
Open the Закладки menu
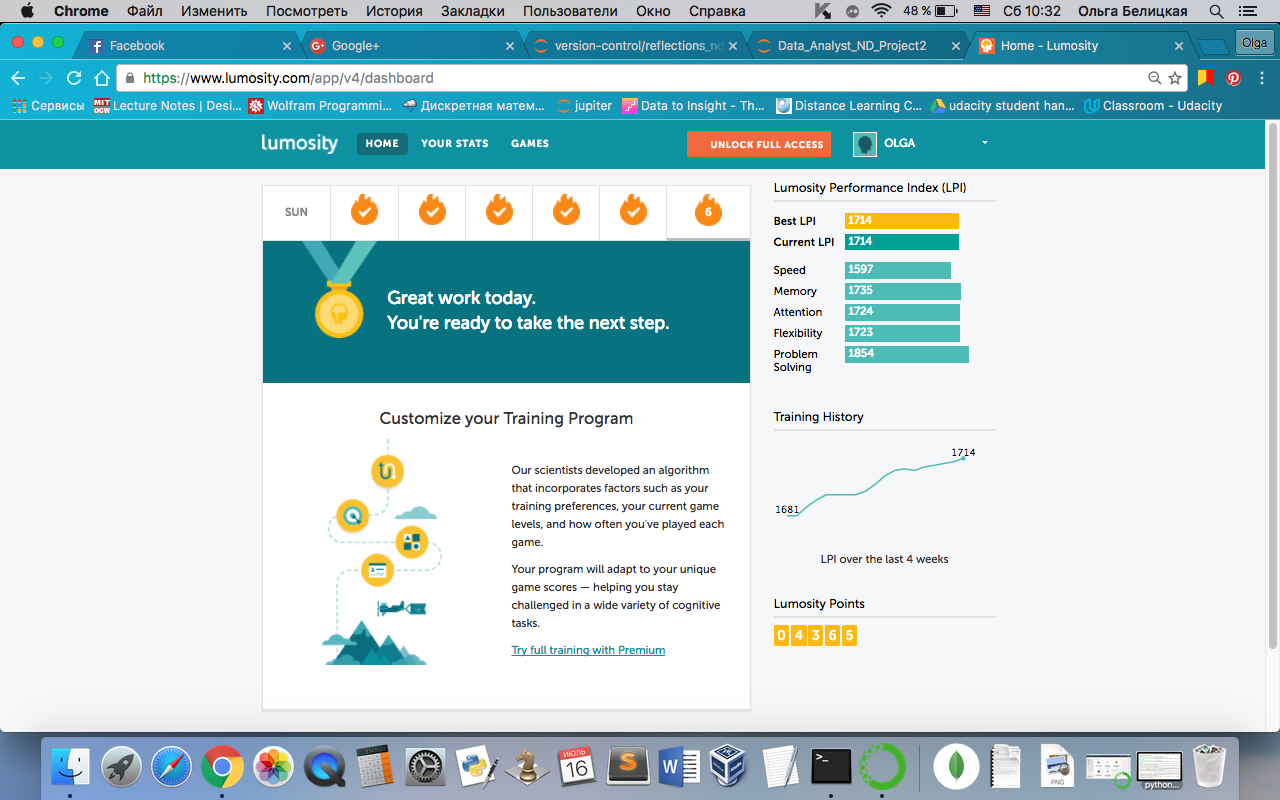tap(471, 11)
